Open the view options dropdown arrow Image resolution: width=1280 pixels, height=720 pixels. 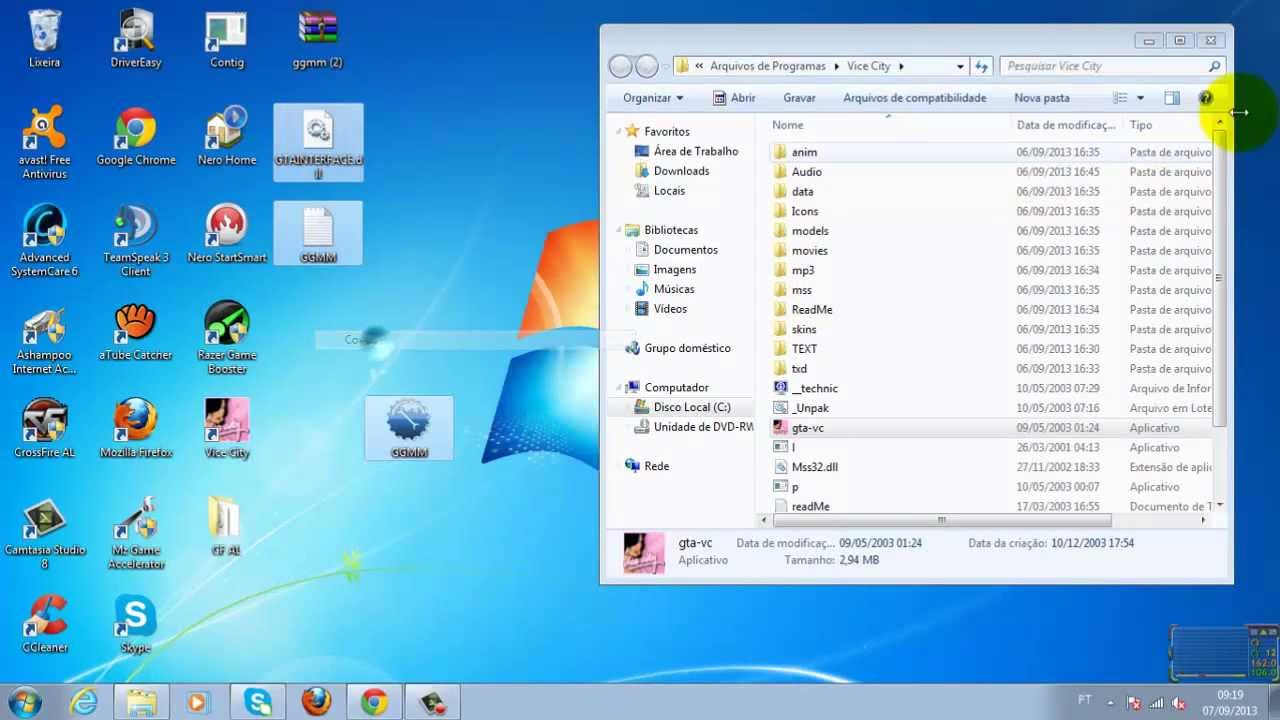click(1140, 98)
